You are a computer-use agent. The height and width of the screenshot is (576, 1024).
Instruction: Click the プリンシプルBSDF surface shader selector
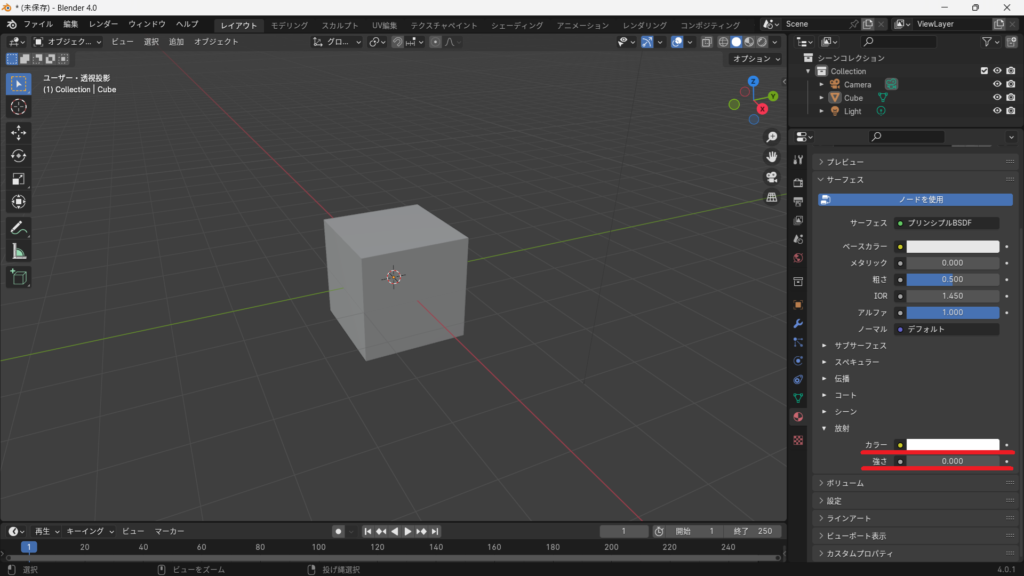(946, 223)
